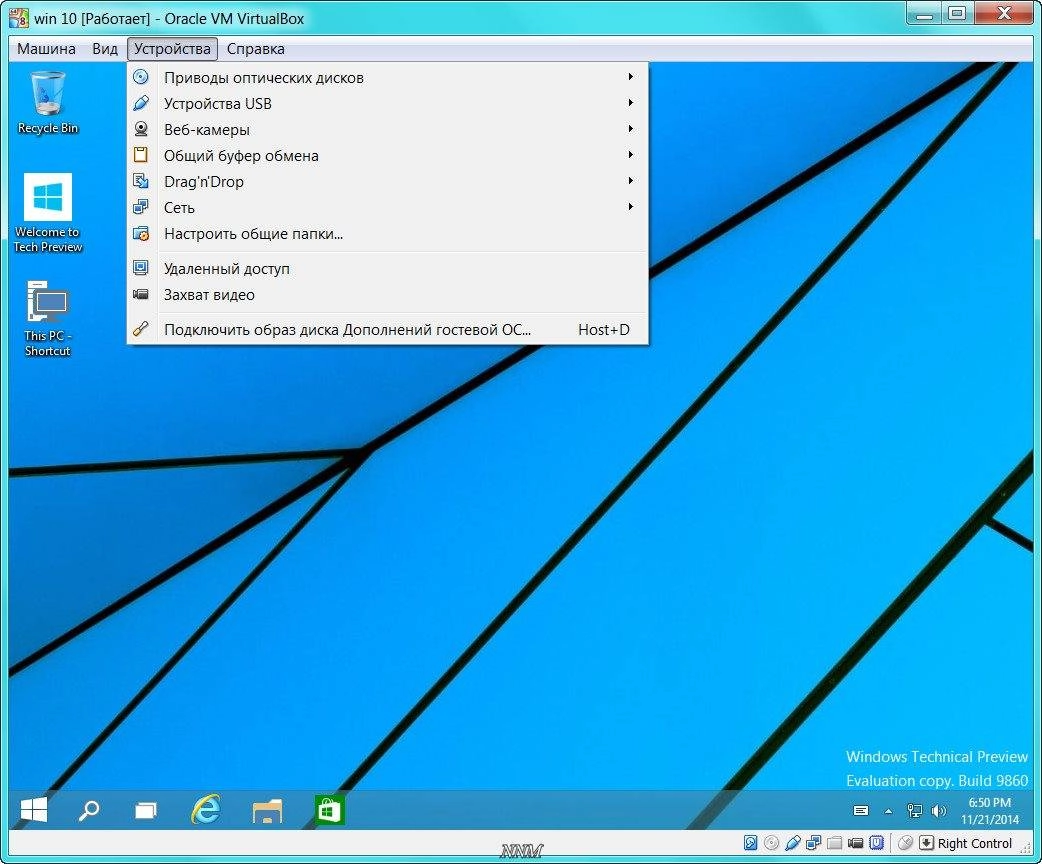The image size is (1042, 864).
Task: Click hard disk indicator in VirtualBox status bar
Action: [x=750, y=843]
